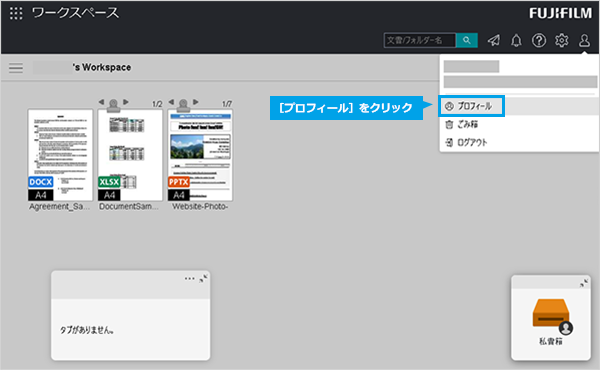The height and width of the screenshot is (370, 600).
Task: Click the search magnifier button
Action: [x=466, y=40]
